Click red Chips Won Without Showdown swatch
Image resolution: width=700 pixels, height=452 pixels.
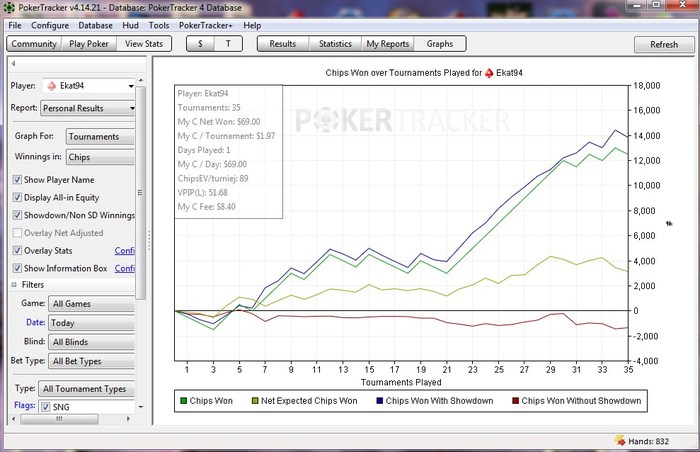[515, 401]
